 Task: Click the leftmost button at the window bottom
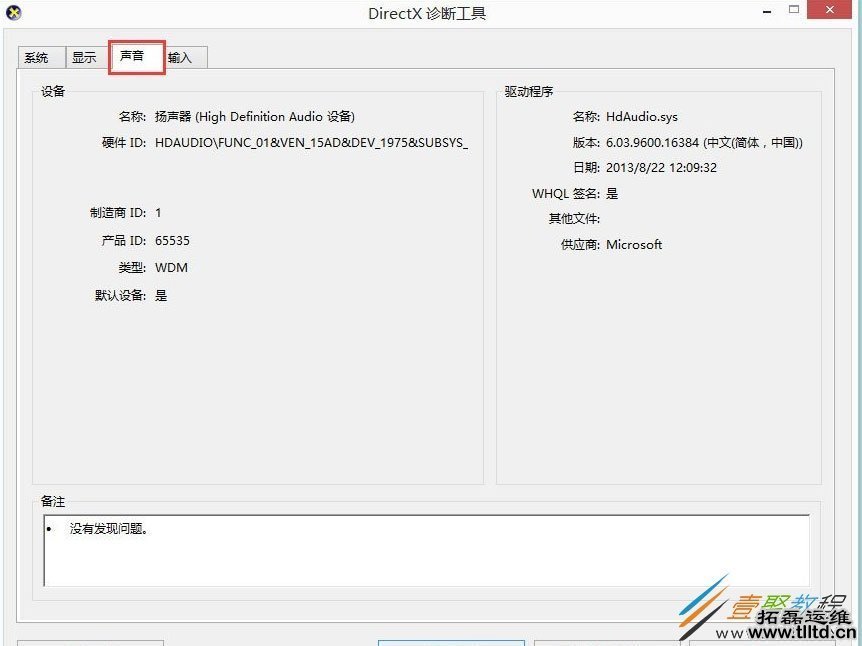click(89, 643)
